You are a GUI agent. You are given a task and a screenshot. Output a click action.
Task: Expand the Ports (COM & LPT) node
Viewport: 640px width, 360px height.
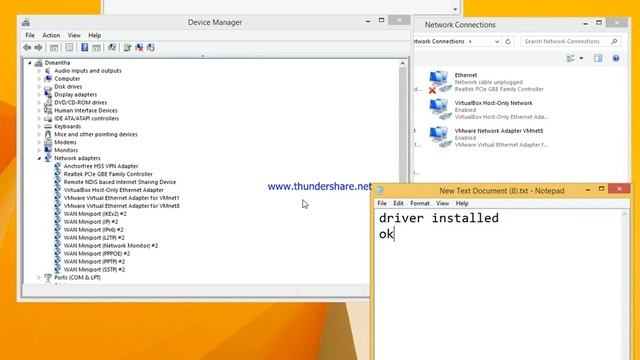click(x=39, y=278)
